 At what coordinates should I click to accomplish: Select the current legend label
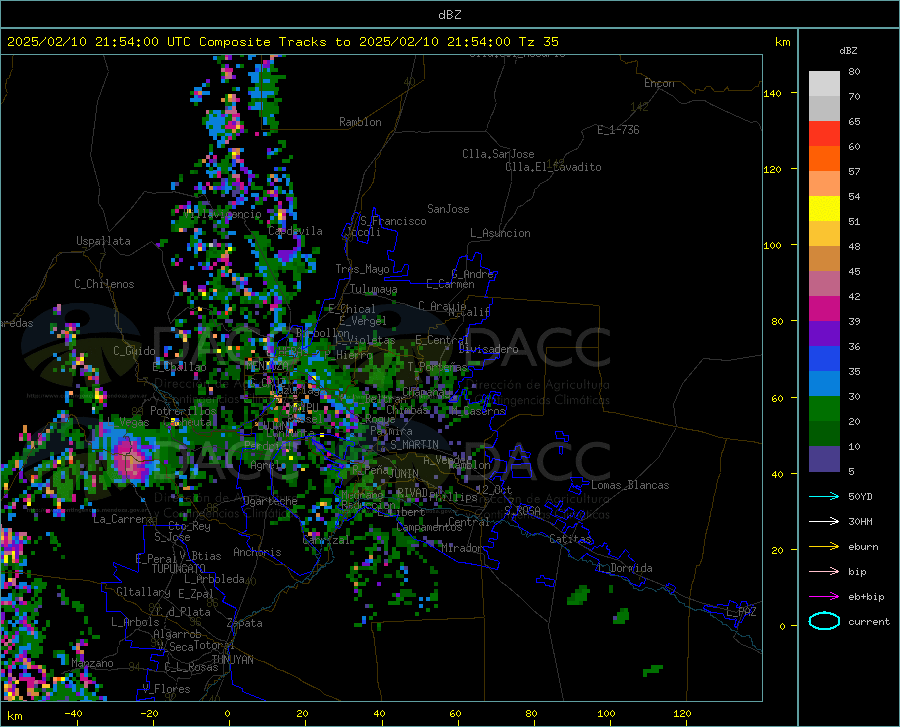pos(869,621)
